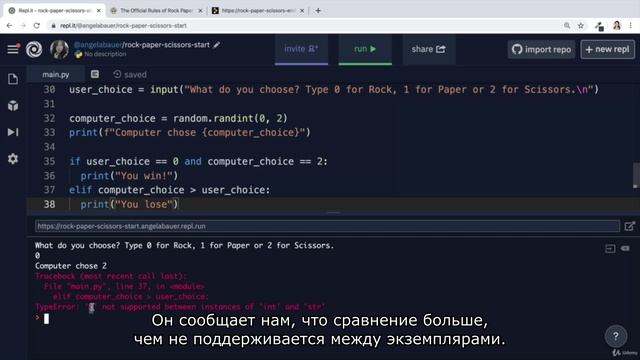Run the program with run button
The width and height of the screenshot is (640, 360).
(x=365, y=49)
